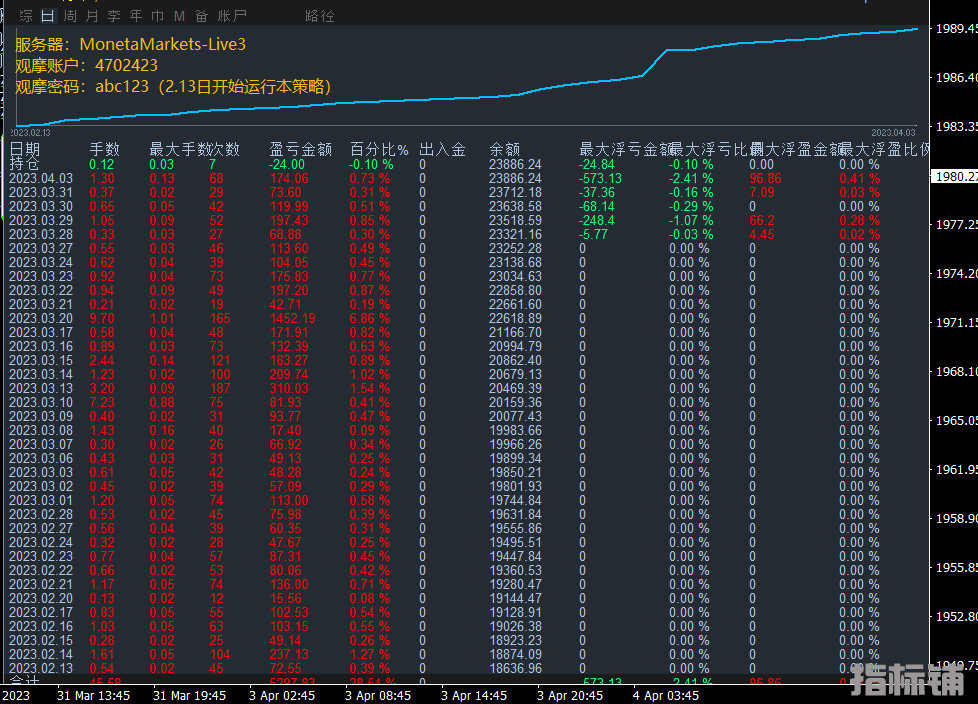
Task: Click the max floating loss -248.4
Action: 596,221
